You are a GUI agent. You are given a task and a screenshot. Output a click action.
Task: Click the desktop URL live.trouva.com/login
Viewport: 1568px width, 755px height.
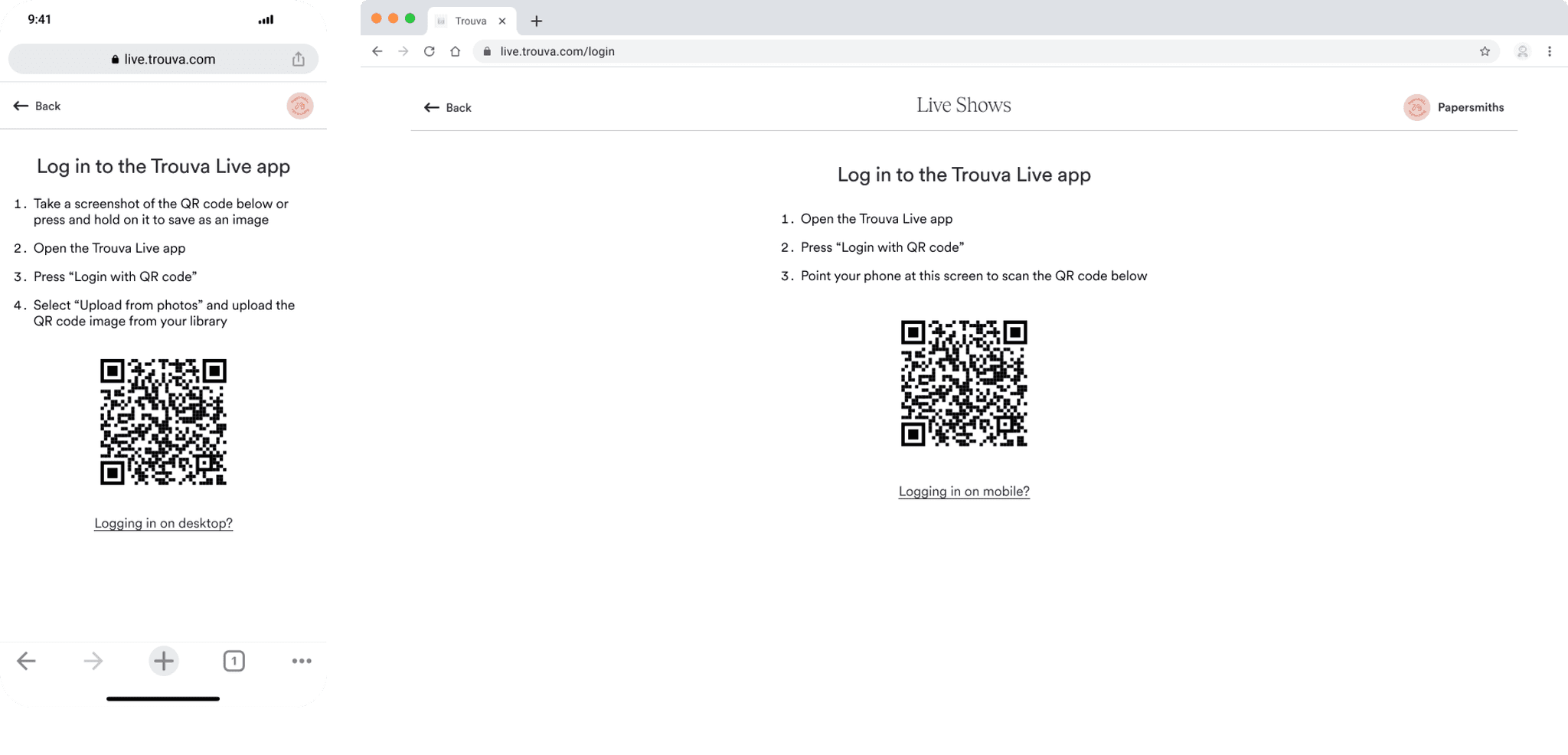pos(557,51)
